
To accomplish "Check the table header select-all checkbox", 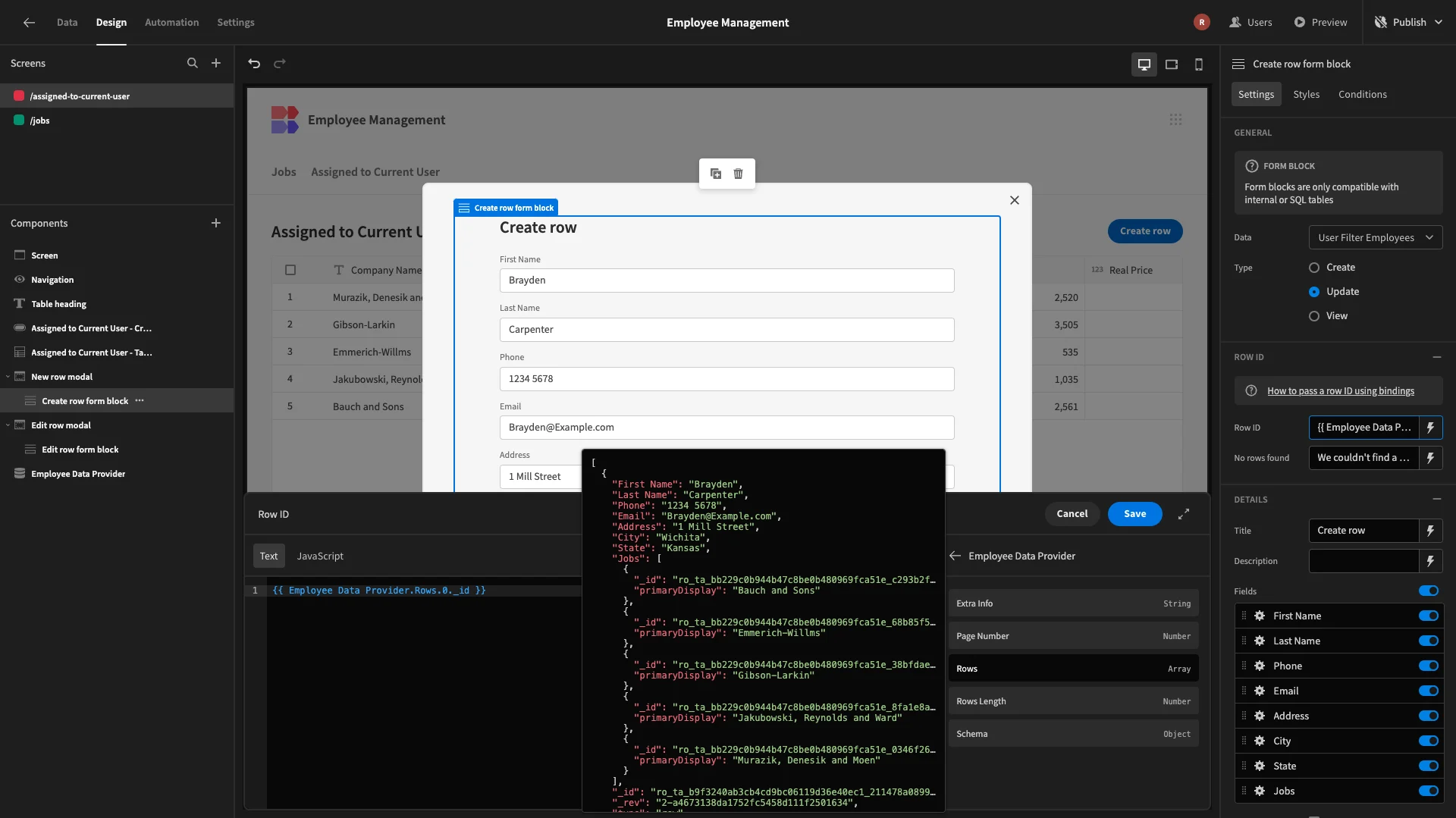I will pos(290,270).
